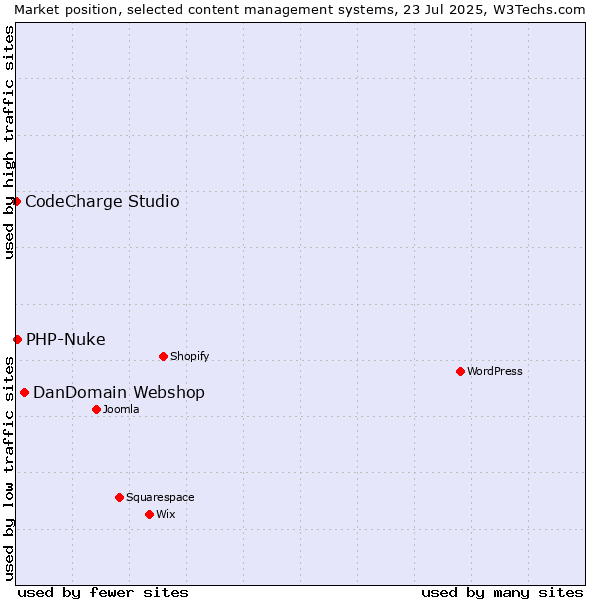
Task: Click the "used by low traffic sites" axis label
Action: tap(8, 469)
